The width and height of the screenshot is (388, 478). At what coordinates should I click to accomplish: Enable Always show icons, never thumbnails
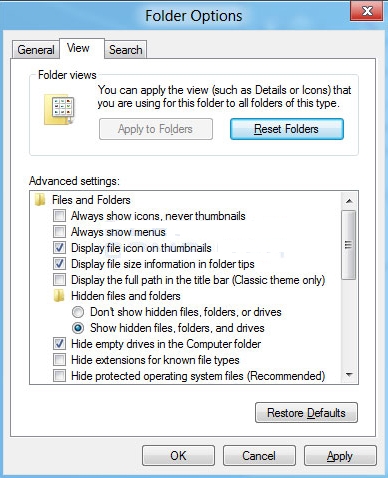tap(59, 216)
